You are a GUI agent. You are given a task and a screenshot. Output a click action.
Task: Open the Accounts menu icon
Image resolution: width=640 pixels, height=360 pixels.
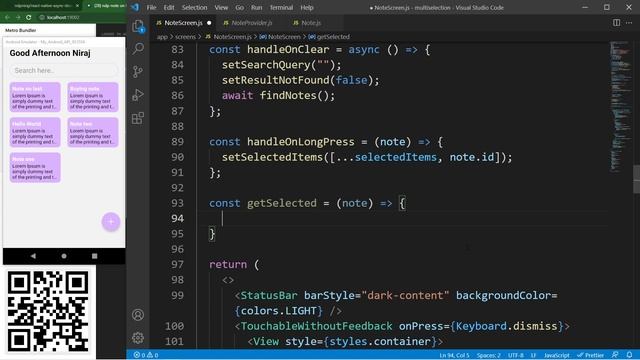click(138, 315)
